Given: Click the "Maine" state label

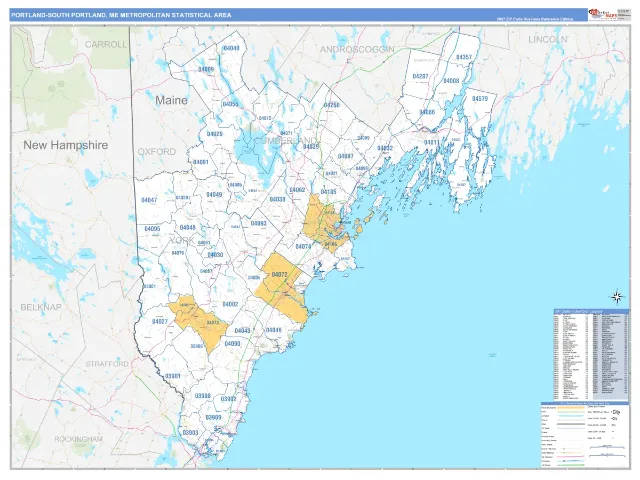Looking at the screenshot, I should coord(171,100).
